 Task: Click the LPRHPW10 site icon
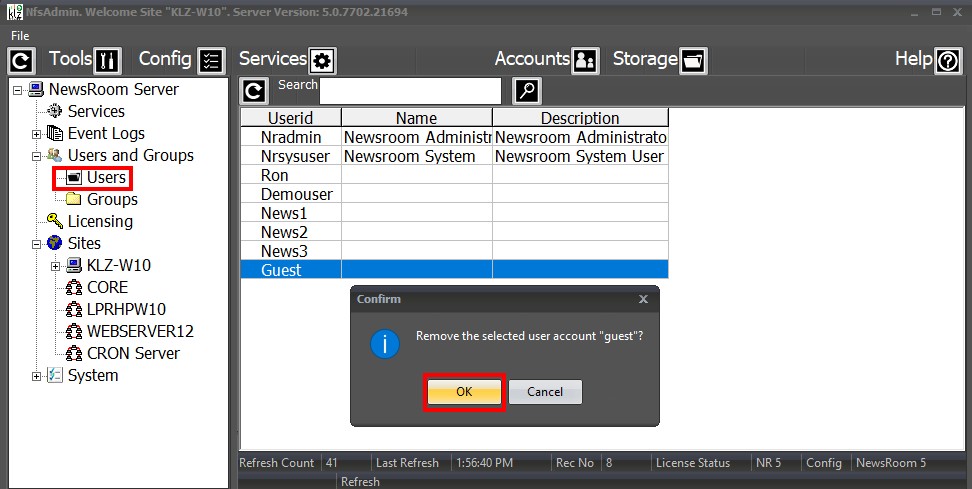click(74, 309)
